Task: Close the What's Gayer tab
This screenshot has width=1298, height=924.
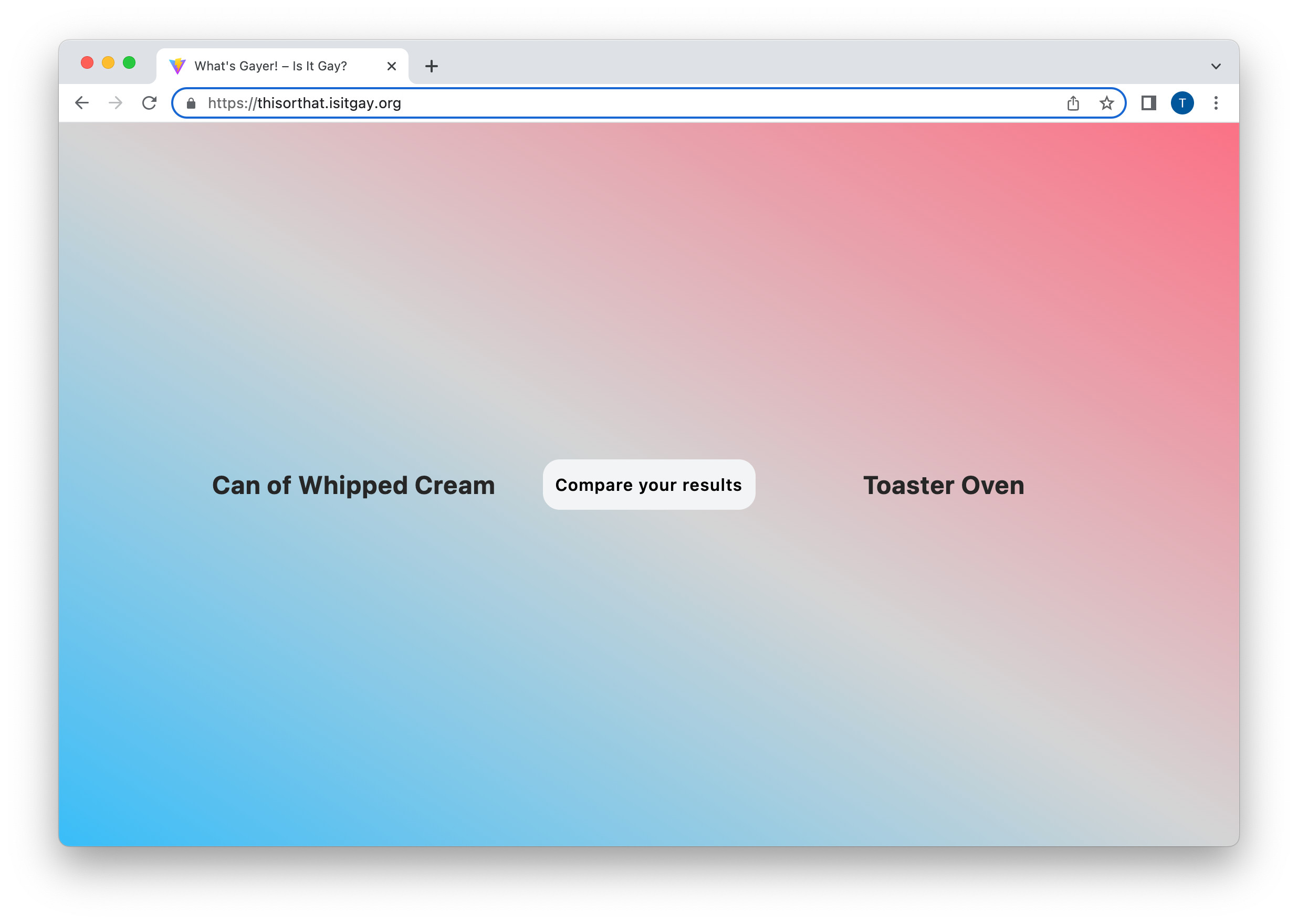Action: coord(392,66)
